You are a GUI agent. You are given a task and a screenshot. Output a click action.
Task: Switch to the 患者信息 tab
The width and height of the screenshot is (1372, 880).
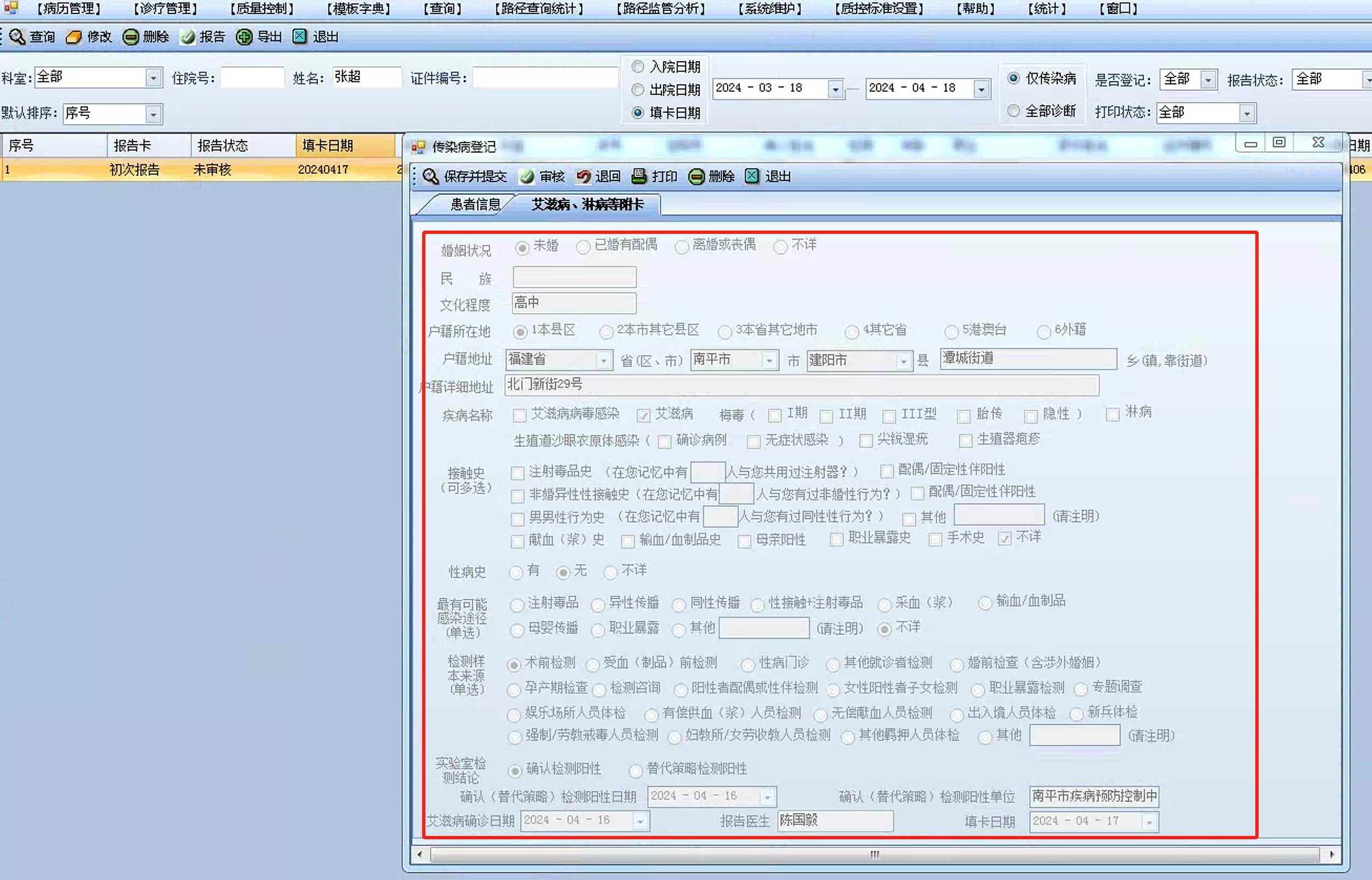(474, 205)
